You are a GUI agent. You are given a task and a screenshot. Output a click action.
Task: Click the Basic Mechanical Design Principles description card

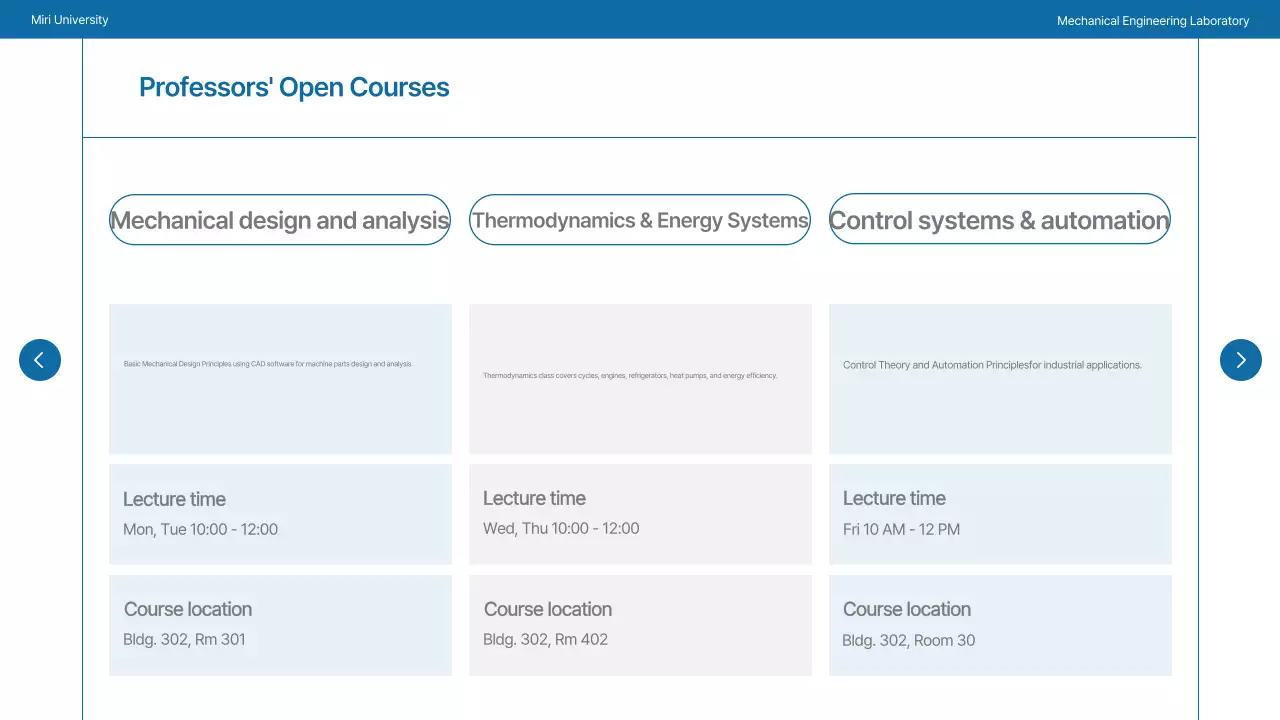coord(280,378)
